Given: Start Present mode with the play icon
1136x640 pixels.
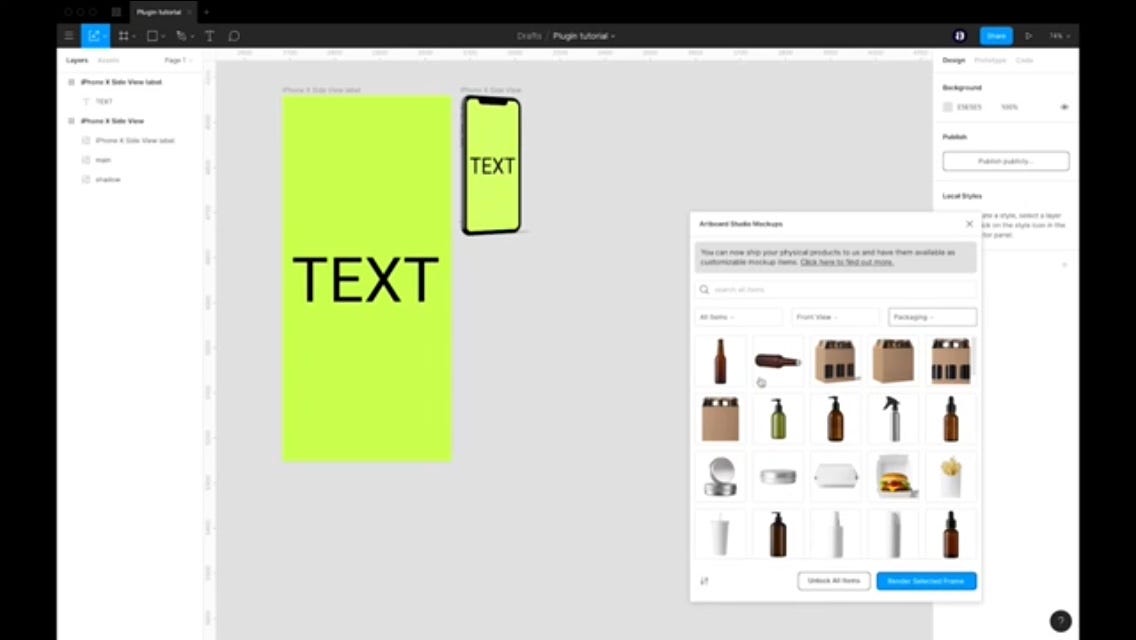Looking at the screenshot, I should coord(1029,35).
